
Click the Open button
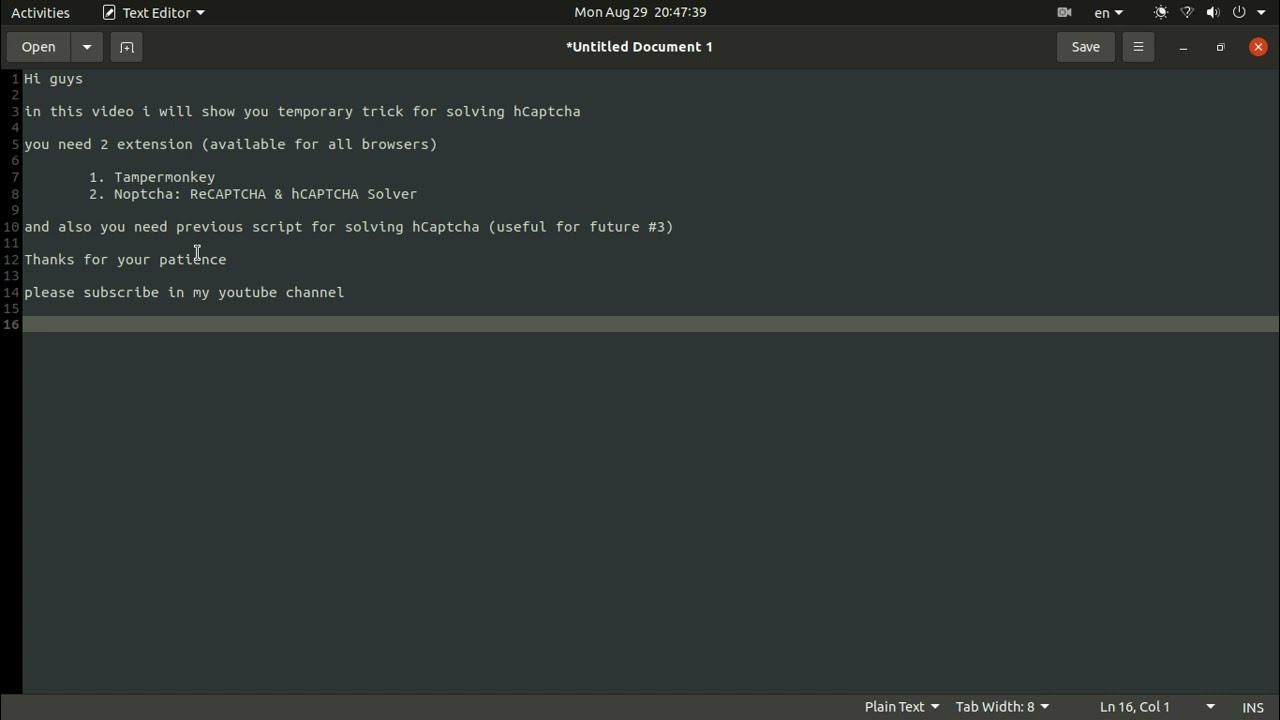click(39, 47)
